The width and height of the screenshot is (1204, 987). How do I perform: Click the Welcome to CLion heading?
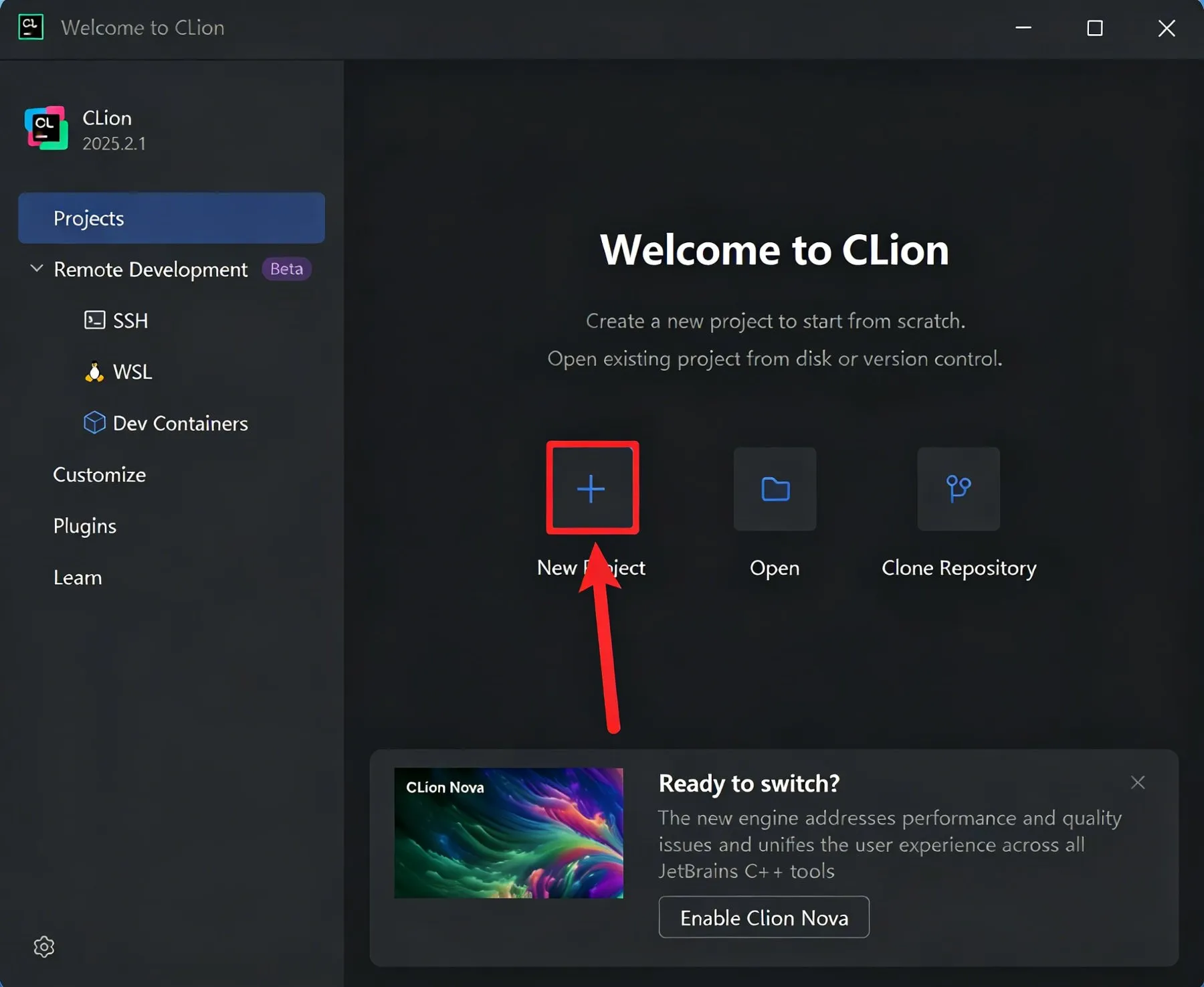tap(775, 250)
